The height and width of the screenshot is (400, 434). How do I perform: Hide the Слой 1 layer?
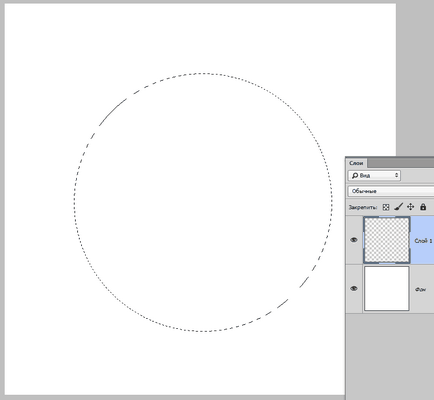[x=354, y=240]
